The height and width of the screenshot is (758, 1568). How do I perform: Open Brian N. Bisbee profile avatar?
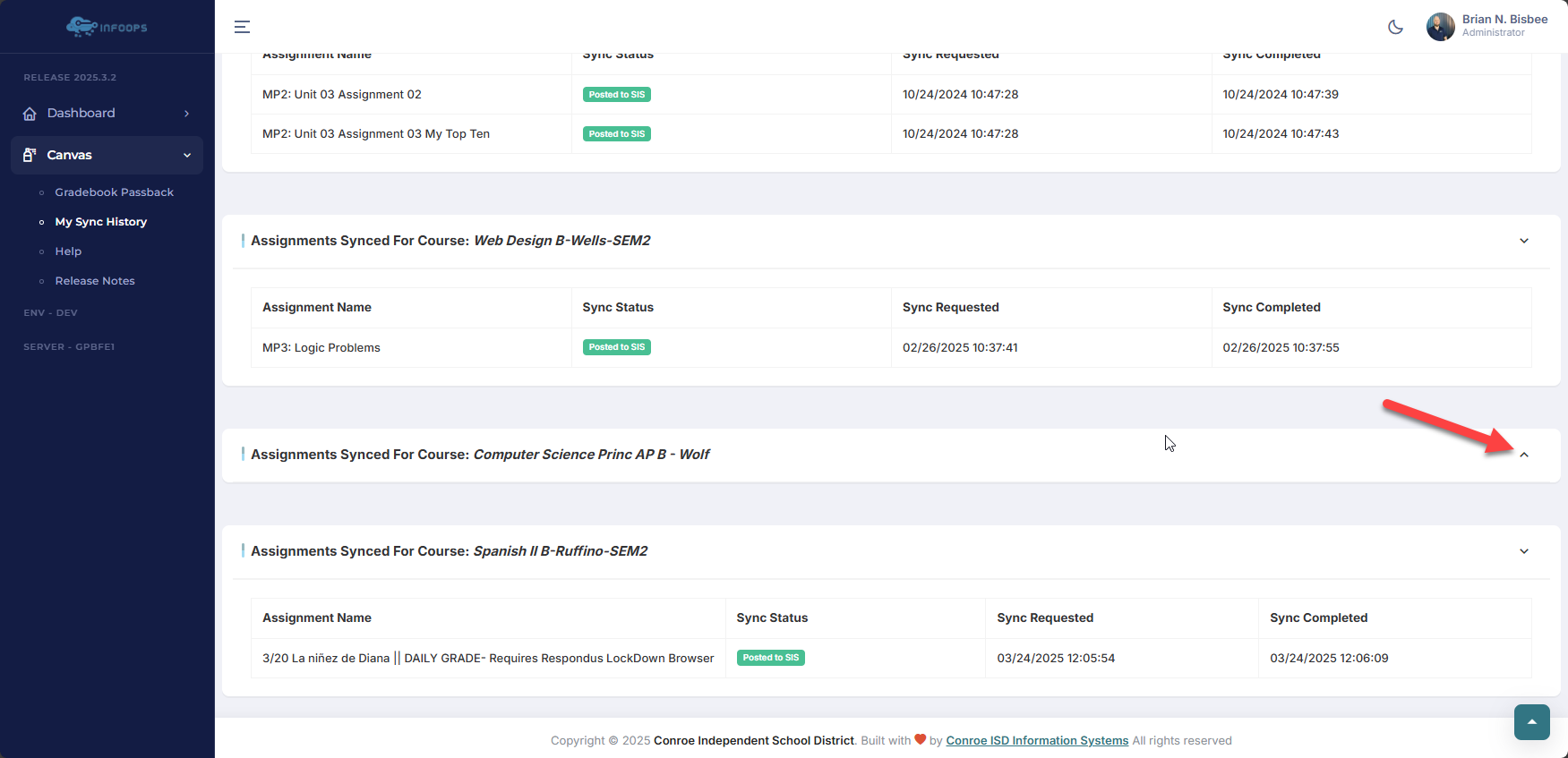pos(1440,27)
